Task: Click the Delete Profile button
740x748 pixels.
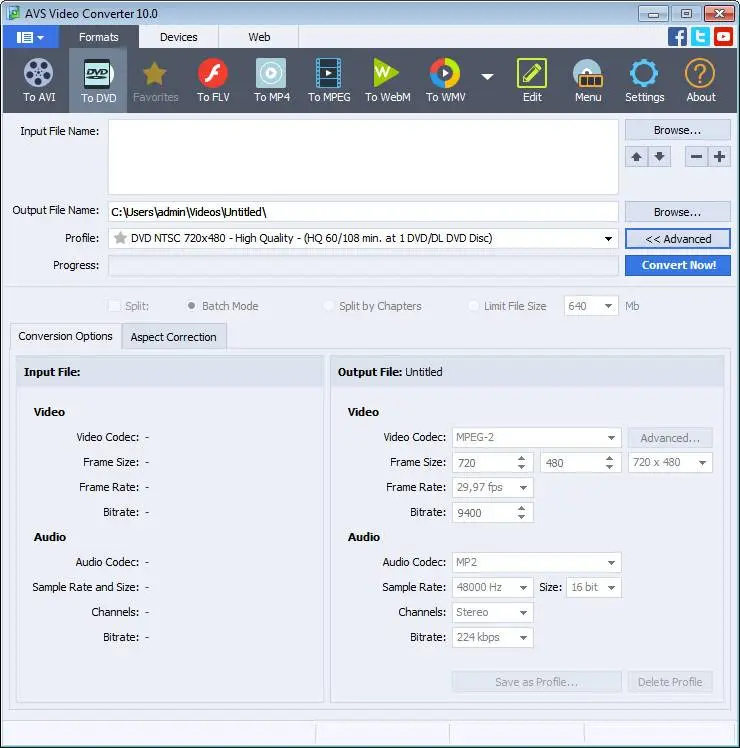Action: click(x=670, y=682)
